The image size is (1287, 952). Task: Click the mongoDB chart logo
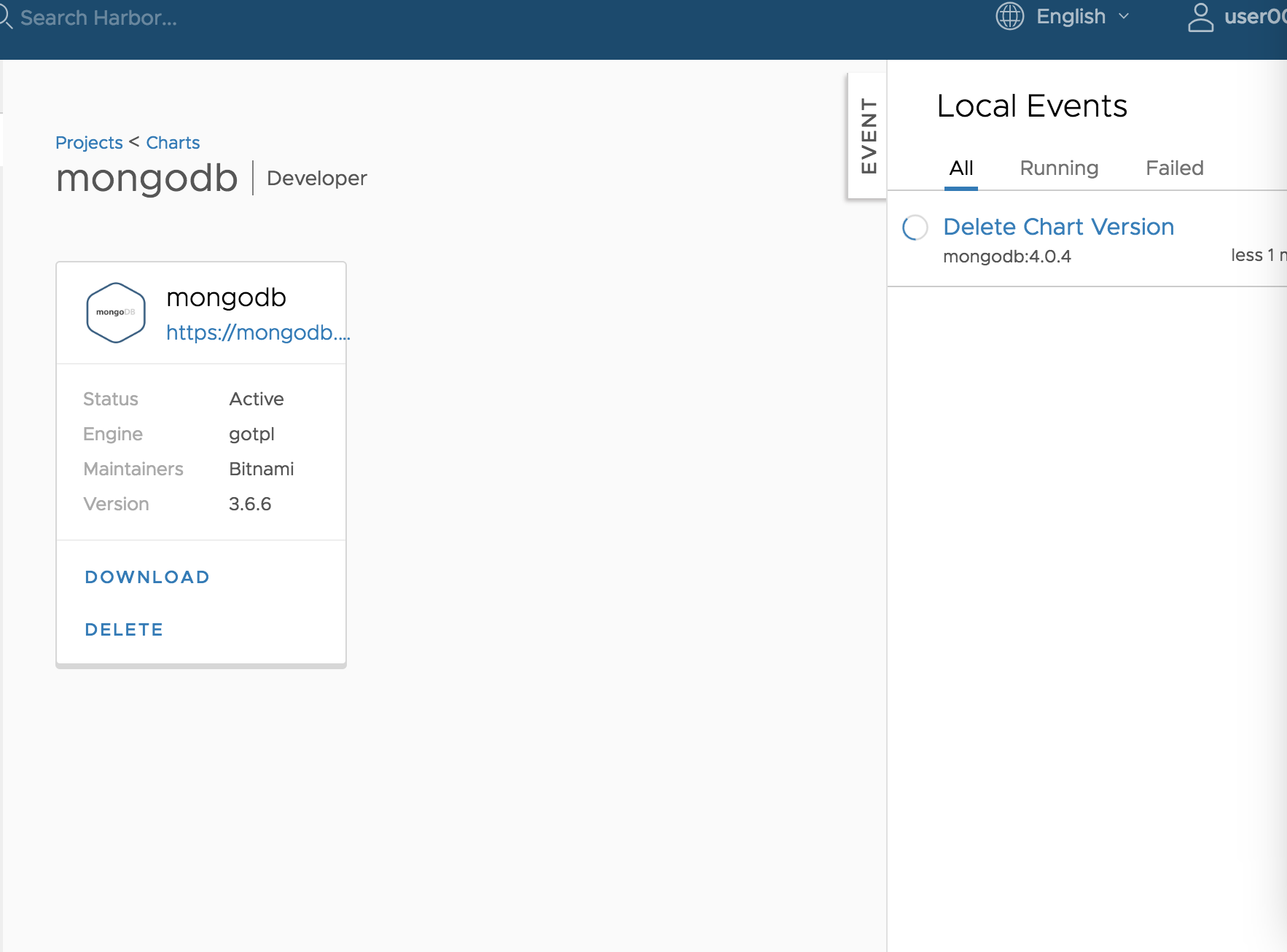(x=115, y=312)
